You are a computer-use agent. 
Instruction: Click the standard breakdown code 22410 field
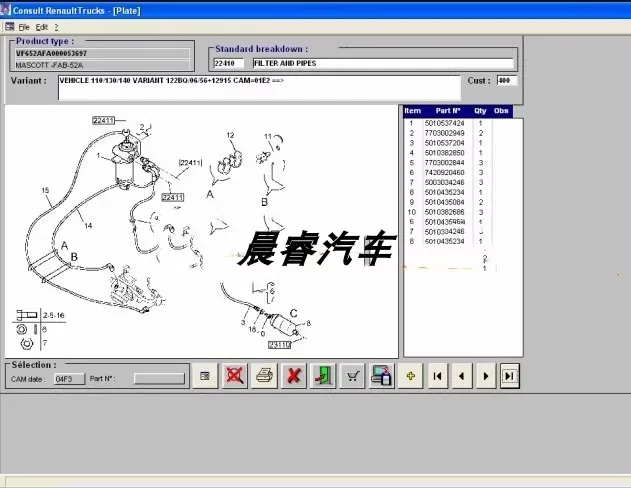pos(229,64)
